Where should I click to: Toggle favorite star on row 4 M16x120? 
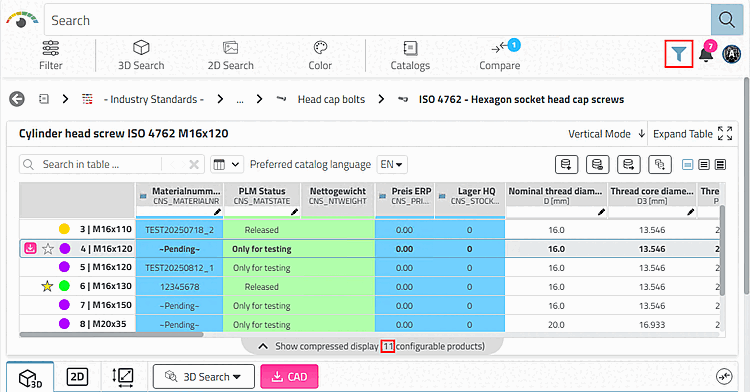(47, 249)
